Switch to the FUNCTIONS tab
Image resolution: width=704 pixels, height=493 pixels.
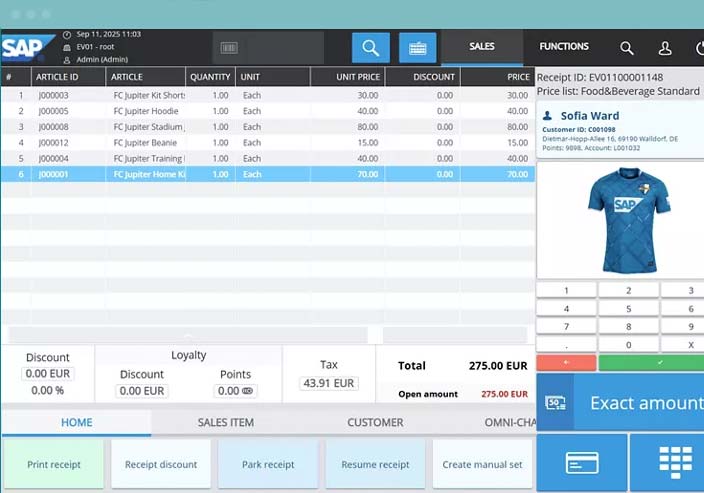tap(564, 47)
